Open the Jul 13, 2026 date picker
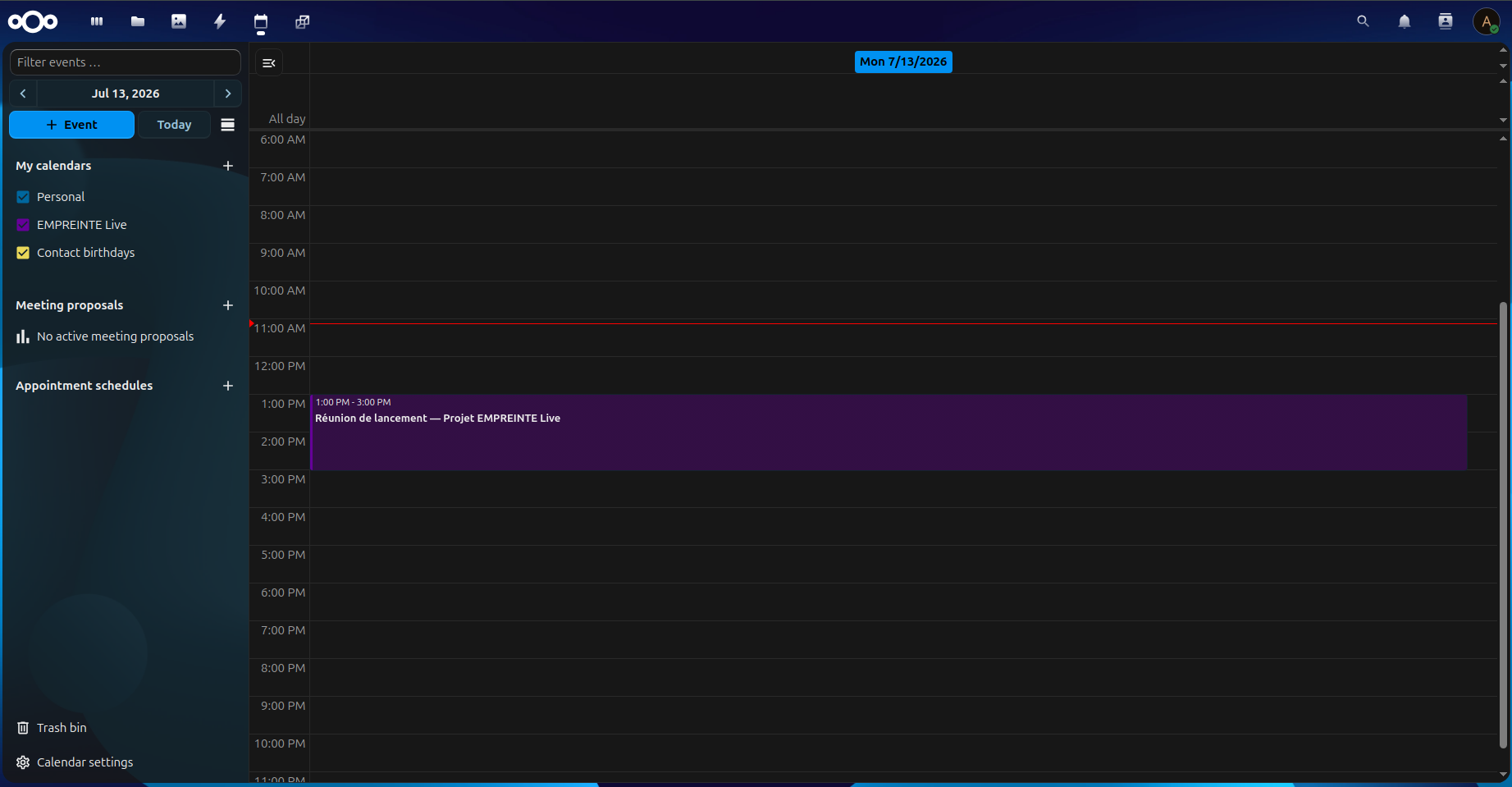This screenshot has height=787, width=1512. pyautogui.click(x=126, y=94)
